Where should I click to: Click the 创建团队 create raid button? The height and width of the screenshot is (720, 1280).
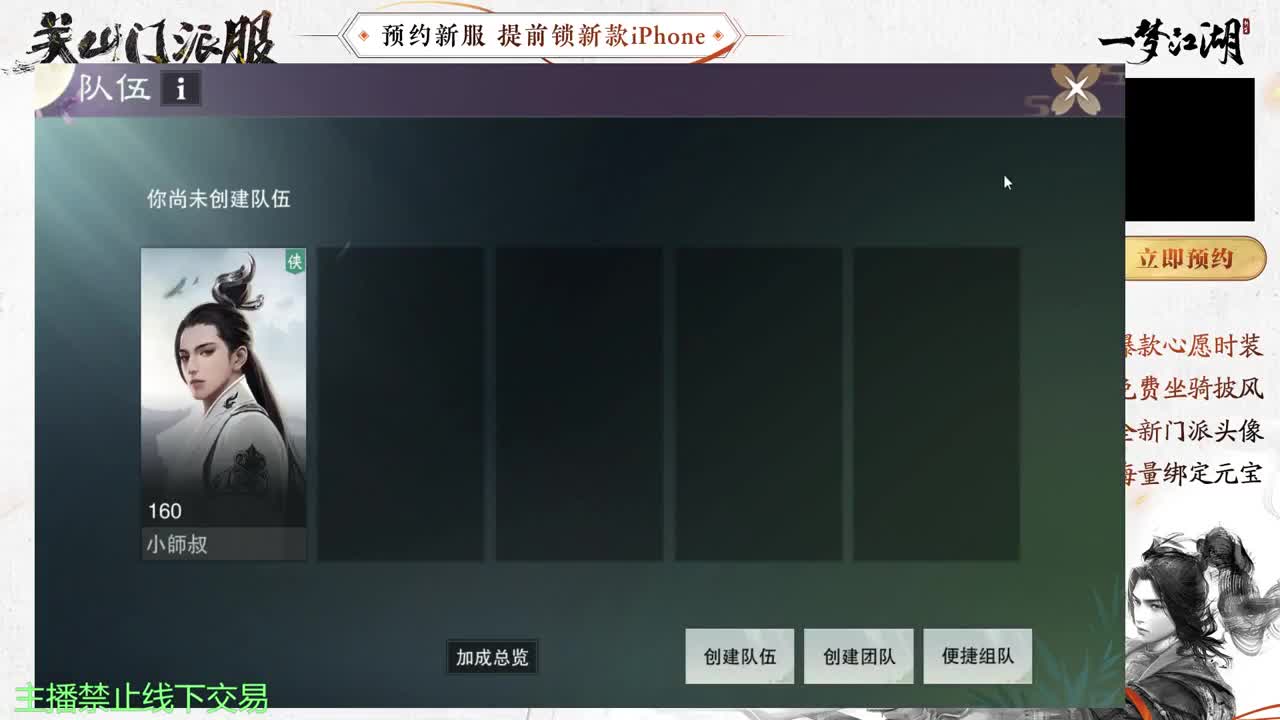tap(858, 656)
